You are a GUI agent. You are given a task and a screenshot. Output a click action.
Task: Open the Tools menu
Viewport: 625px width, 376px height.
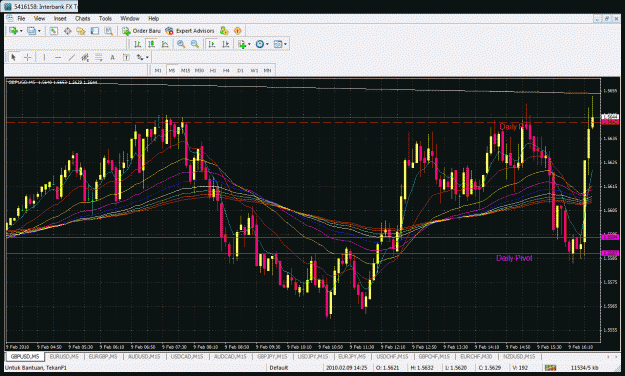pos(105,18)
